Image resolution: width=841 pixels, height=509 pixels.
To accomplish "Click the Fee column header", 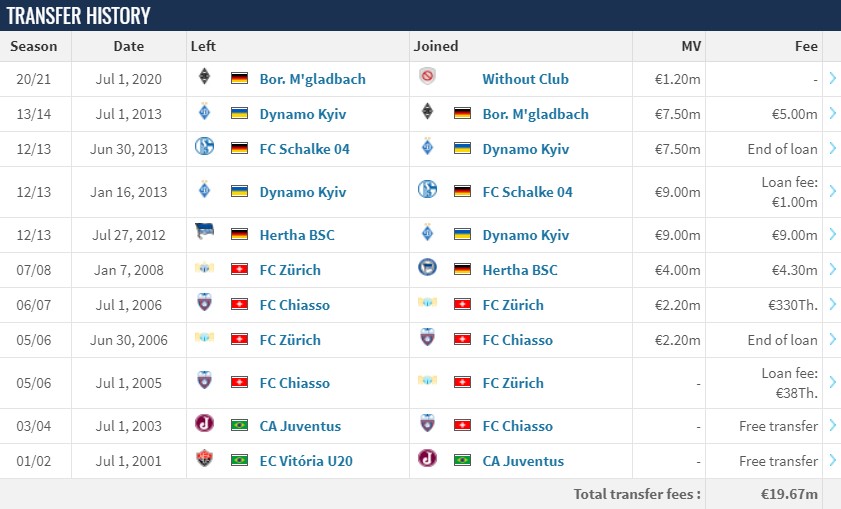I will pos(806,46).
